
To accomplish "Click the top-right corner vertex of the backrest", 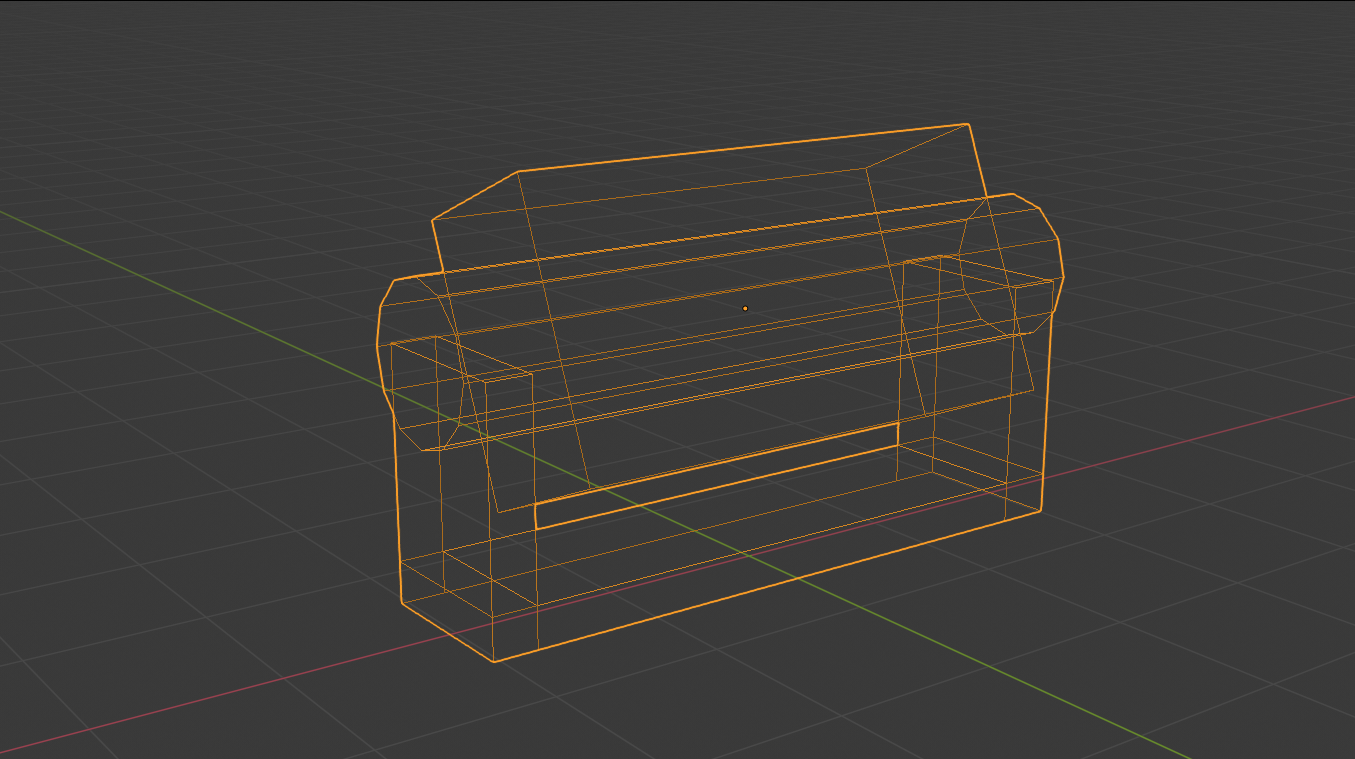I will [968, 124].
